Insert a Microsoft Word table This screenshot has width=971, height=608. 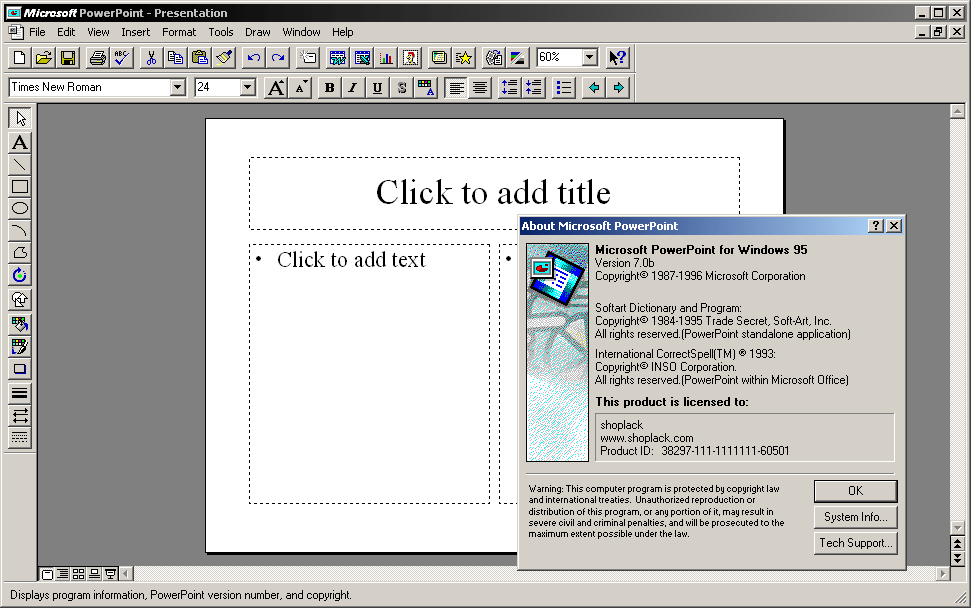point(337,58)
